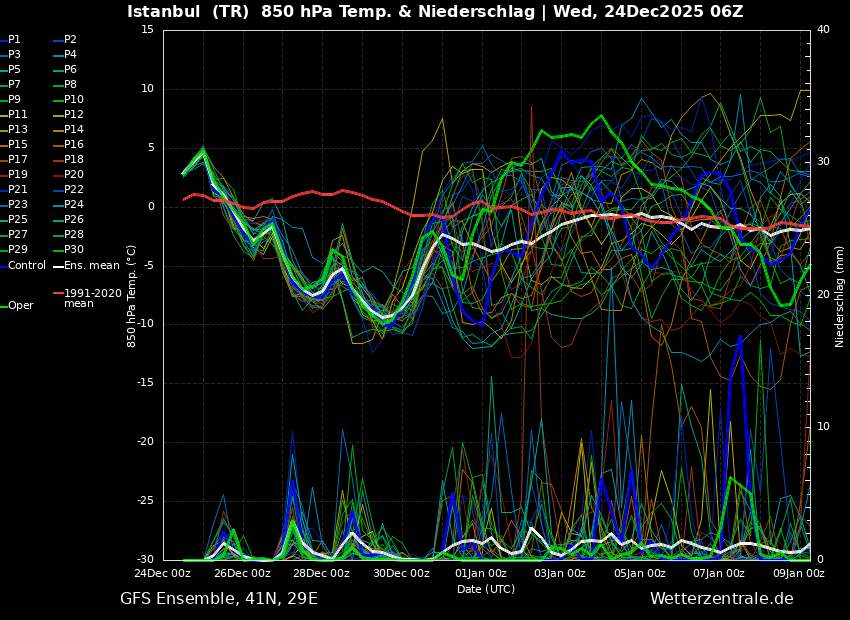
Task: Click the Date (UTC) axis label
Action: [x=486, y=589]
